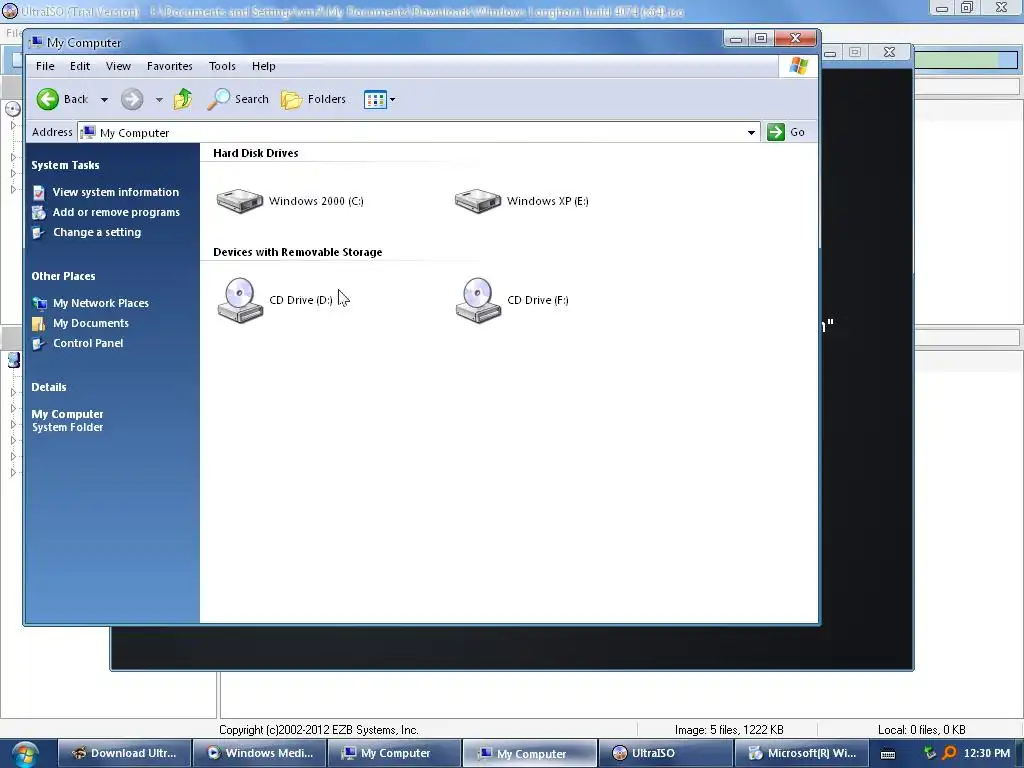
Task: Click the Details header
Action: click(x=49, y=387)
